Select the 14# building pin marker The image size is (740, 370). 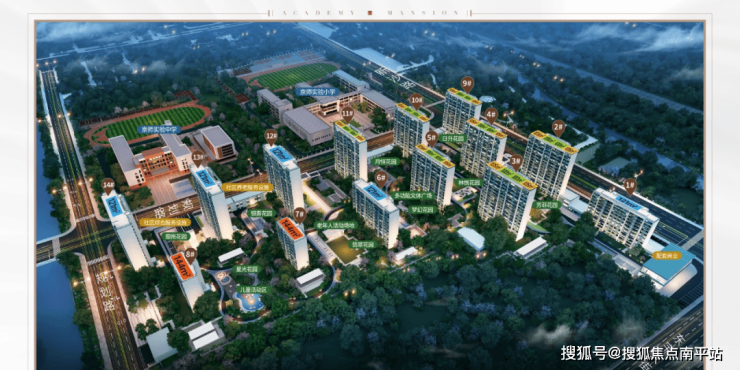pyautogui.click(x=108, y=185)
